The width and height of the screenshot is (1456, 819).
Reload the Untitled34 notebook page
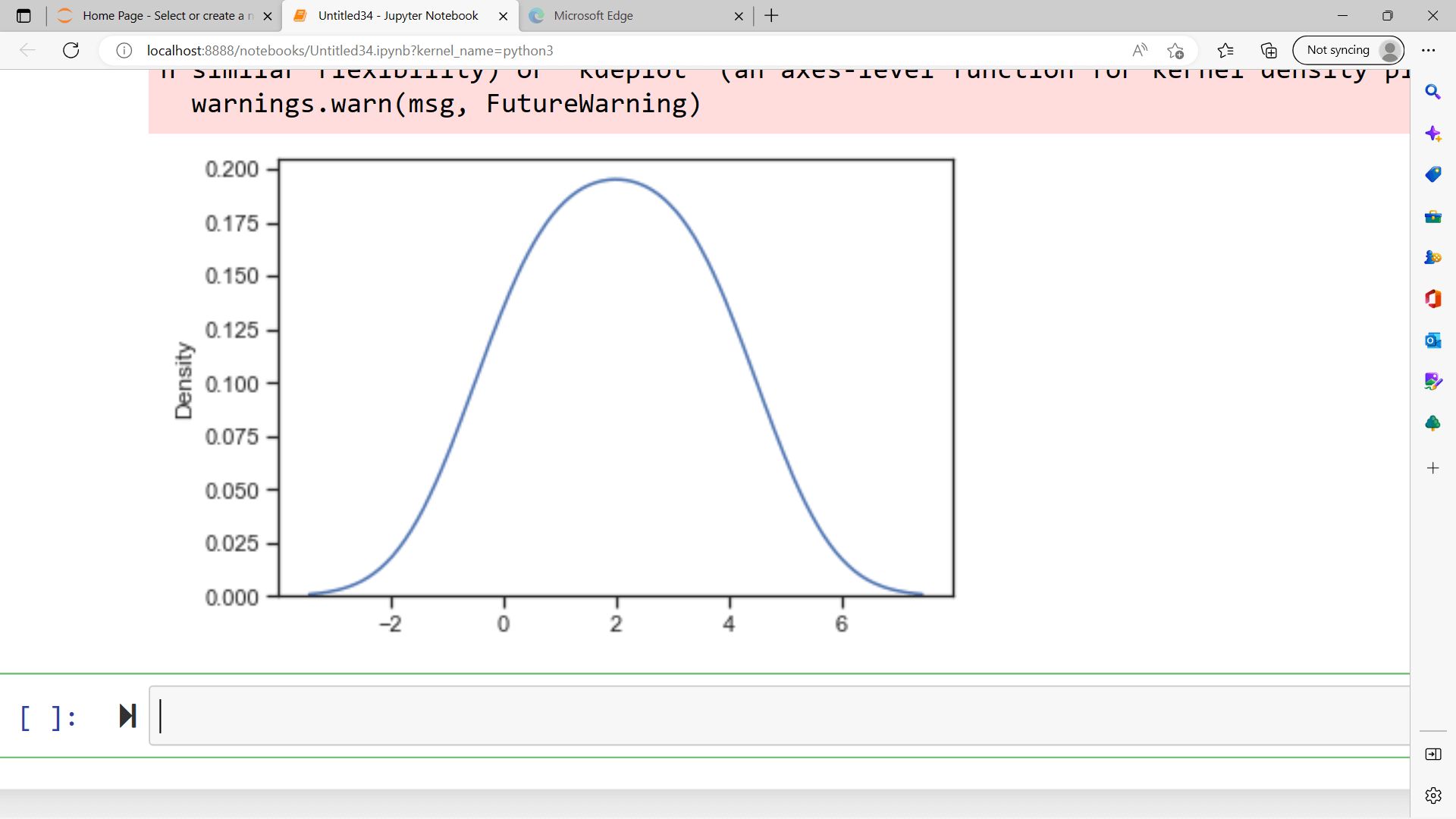coord(71,50)
